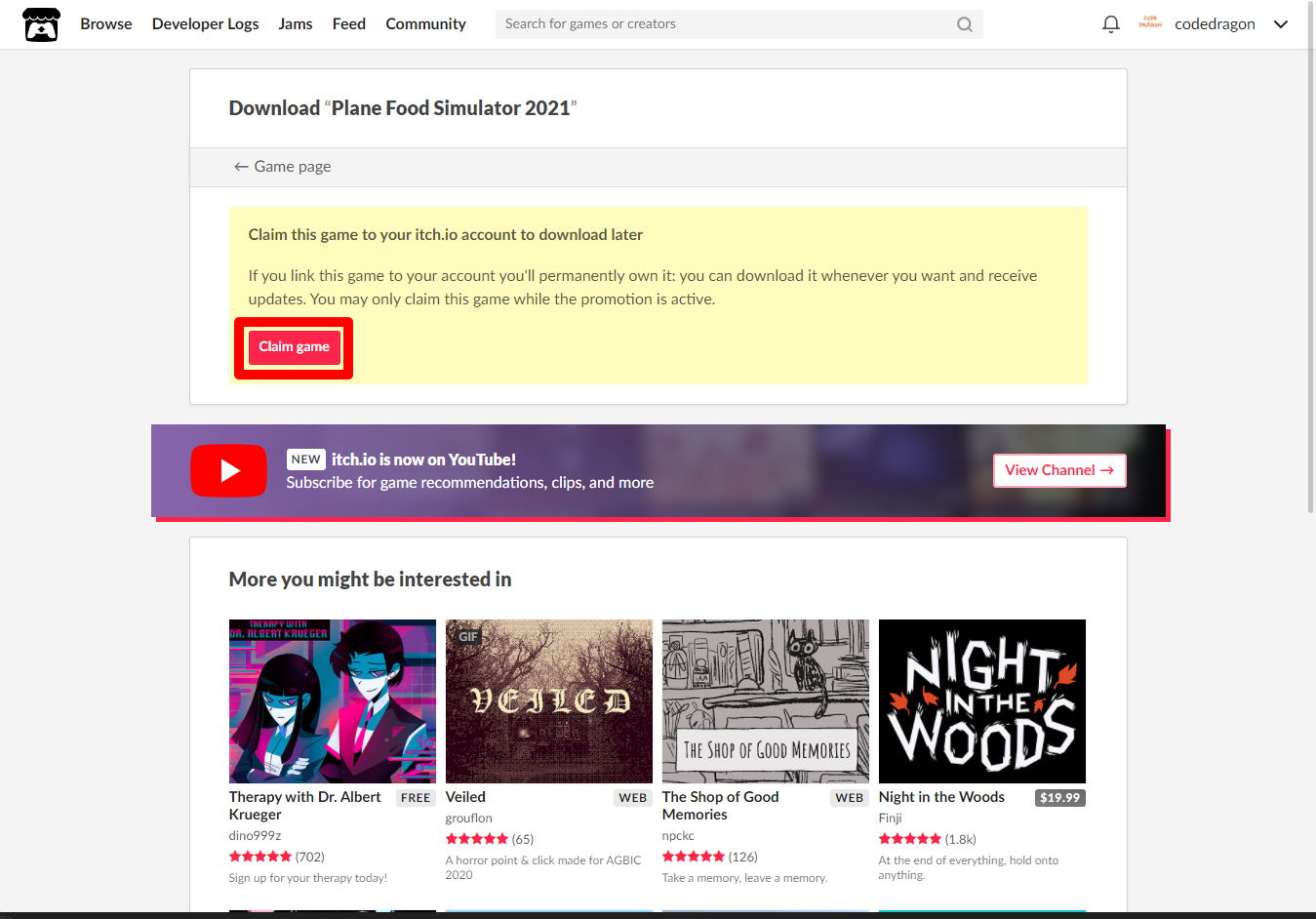Open the Browse menu
Screen dimensions: 1316x919
coord(105,24)
